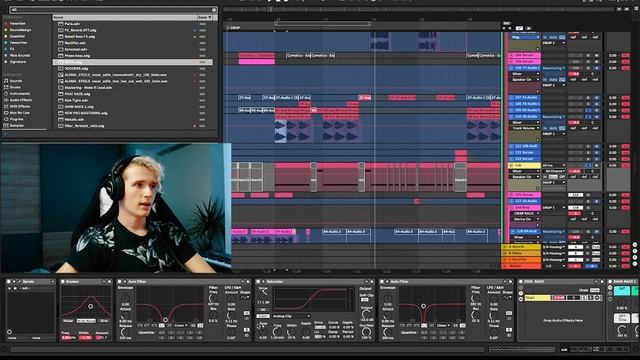Image resolution: width=640 pixels, height=360 pixels.
Task: Click Drop Audio Effects Here area in VOID_RACK
Action: (563, 320)
